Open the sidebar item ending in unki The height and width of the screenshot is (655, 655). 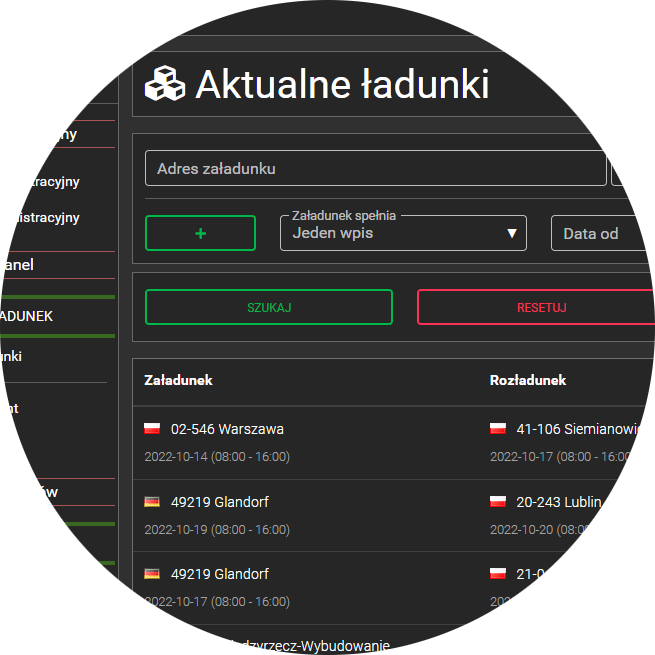pos(11,356)
